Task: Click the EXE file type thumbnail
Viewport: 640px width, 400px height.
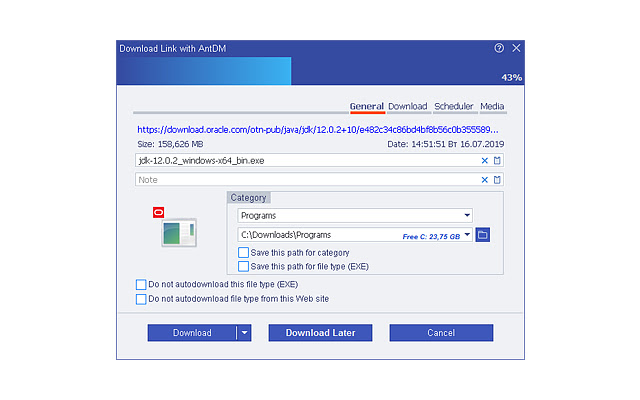Action: click(179, 233)
